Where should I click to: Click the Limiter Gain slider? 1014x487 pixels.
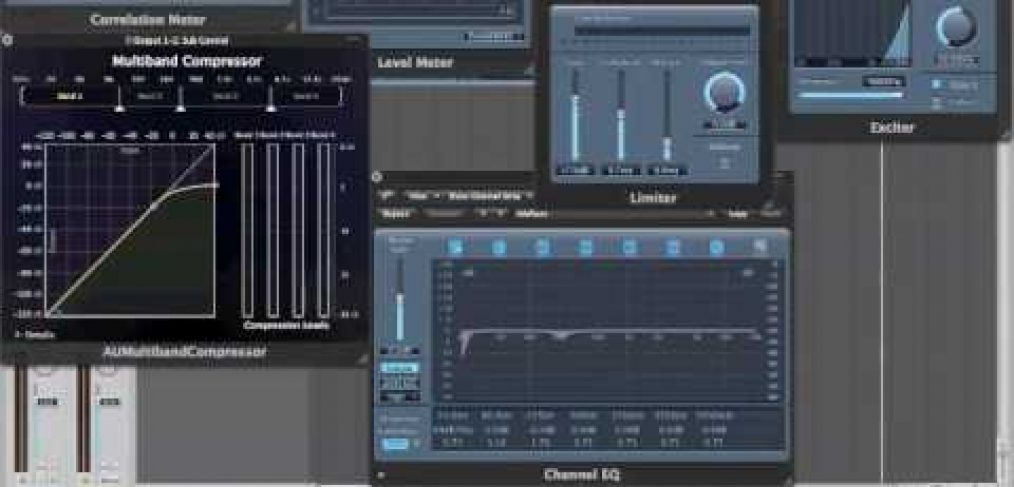(575, 115)
